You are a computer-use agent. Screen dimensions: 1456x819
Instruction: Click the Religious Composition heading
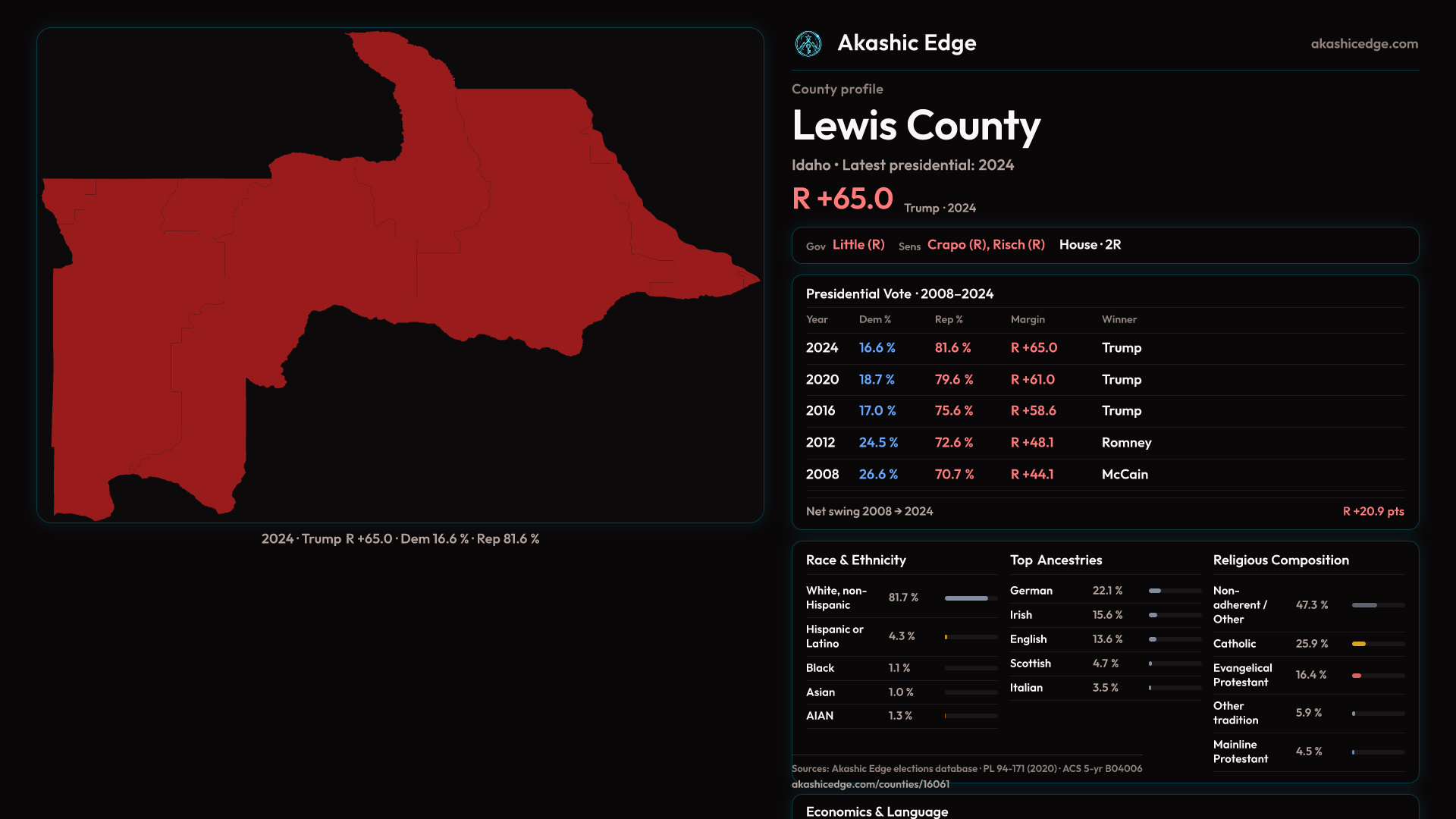(x=1280, y=560)
